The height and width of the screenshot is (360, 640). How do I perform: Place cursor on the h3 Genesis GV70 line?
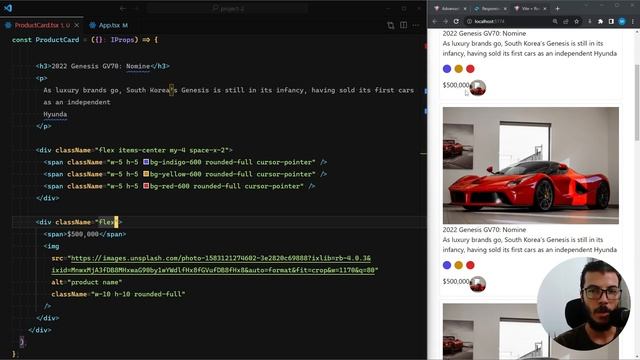102,66
